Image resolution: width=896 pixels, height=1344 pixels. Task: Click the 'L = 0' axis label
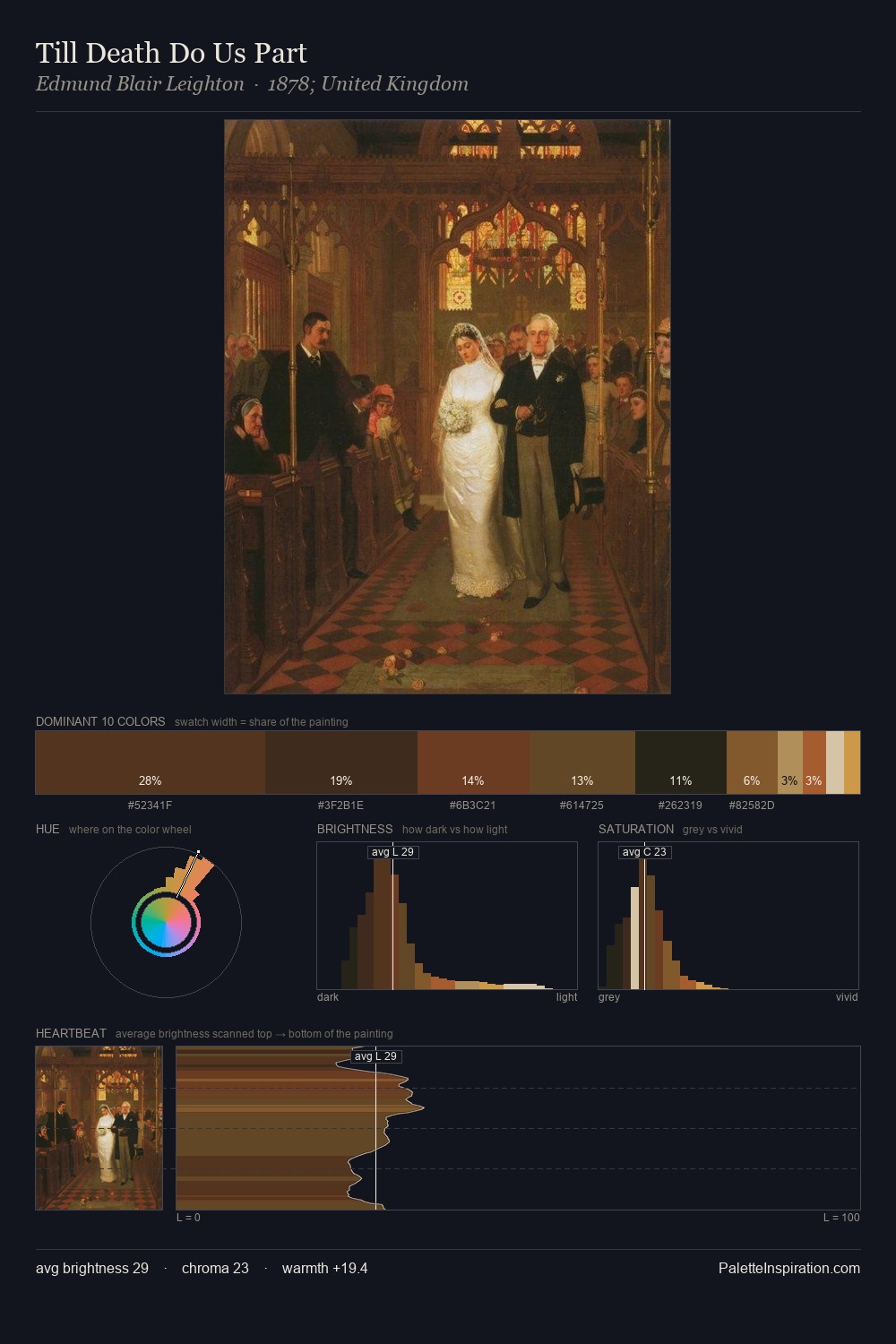pyautogui.click(x=188, y=1218)
